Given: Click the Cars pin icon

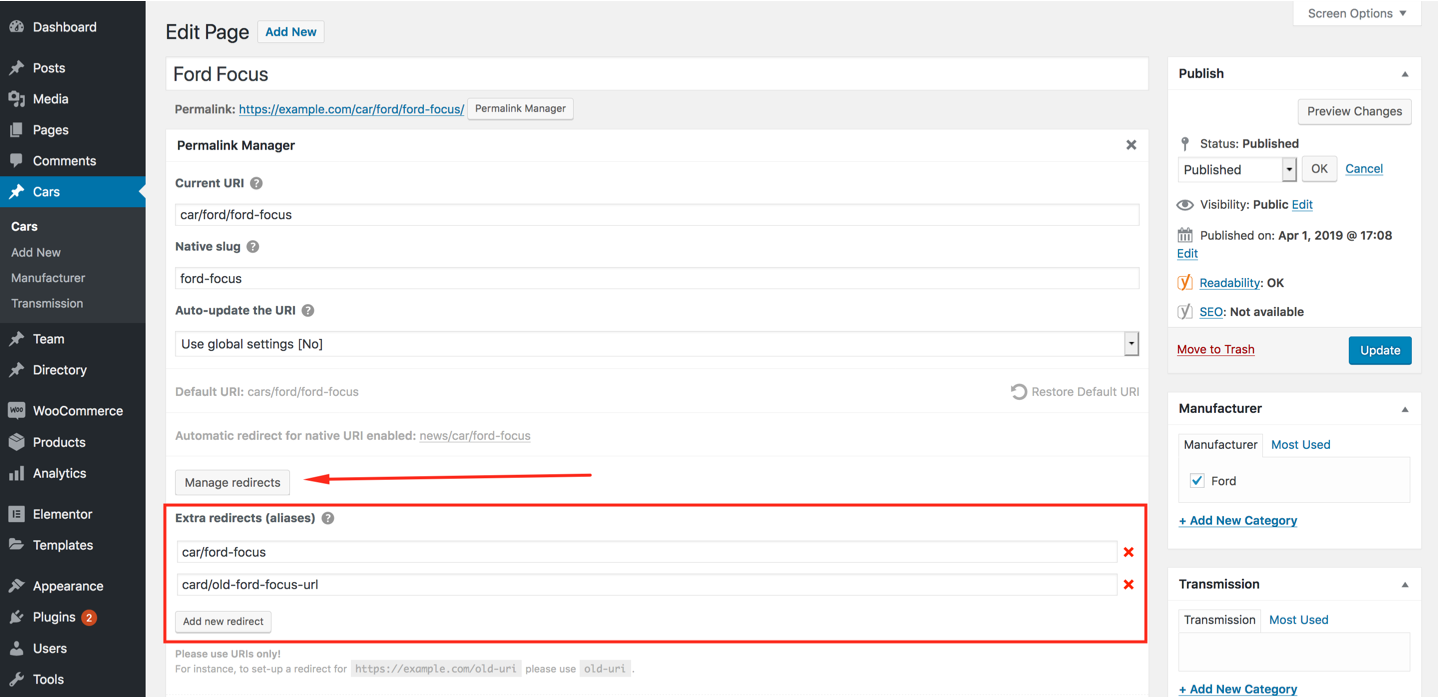Looking at the screenshot, I should click(16, 192).
